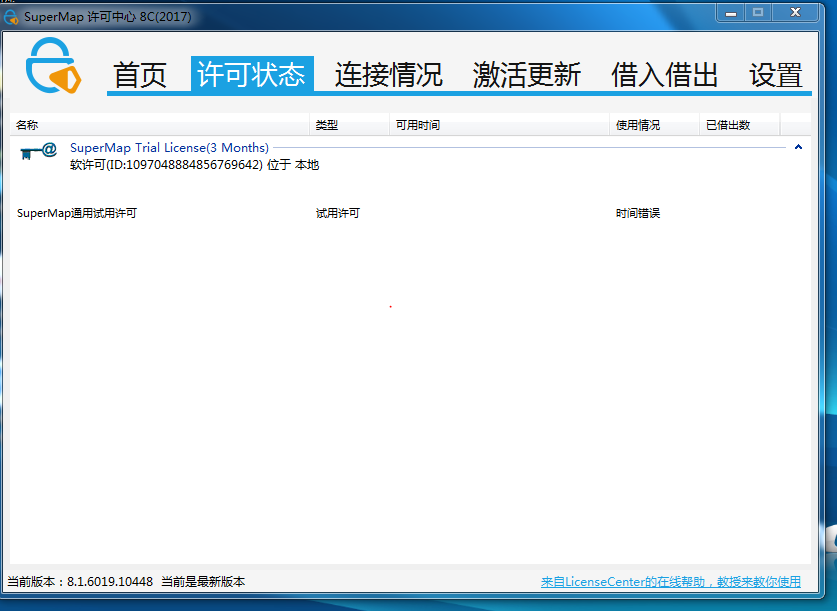Select the 许可状态 tab
Viewport: 837px width, 611px height.
(252, 74)
